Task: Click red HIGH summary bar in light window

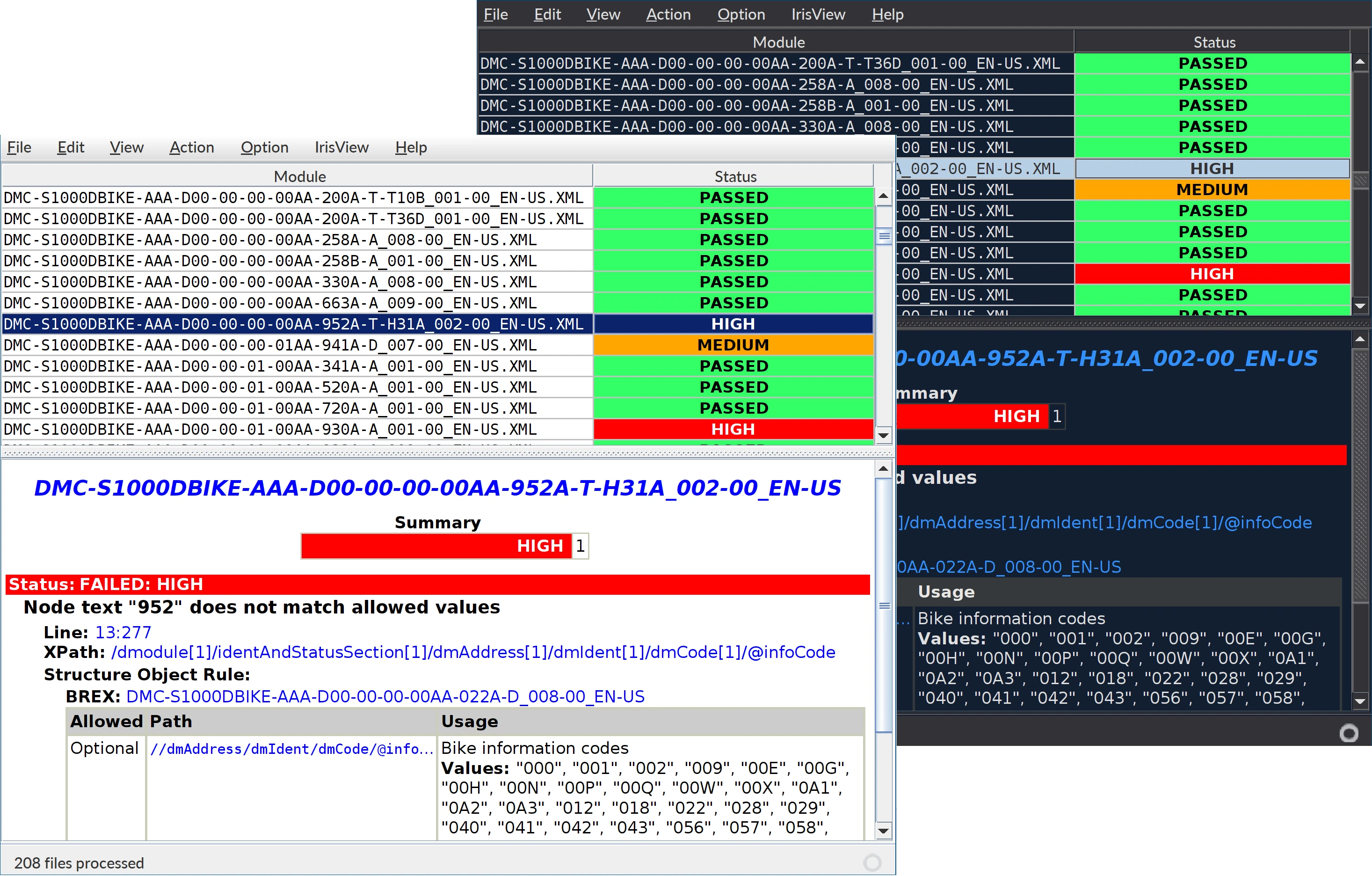Action: [436, 547]
